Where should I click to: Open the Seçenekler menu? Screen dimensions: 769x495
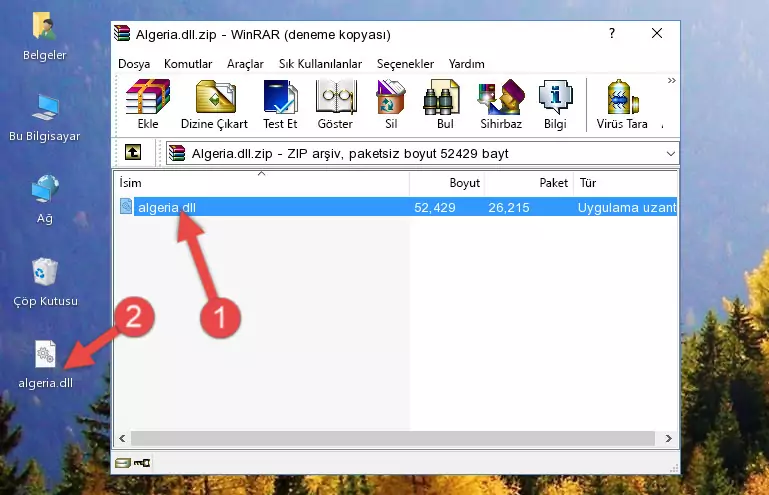click(x=405, y=64)
